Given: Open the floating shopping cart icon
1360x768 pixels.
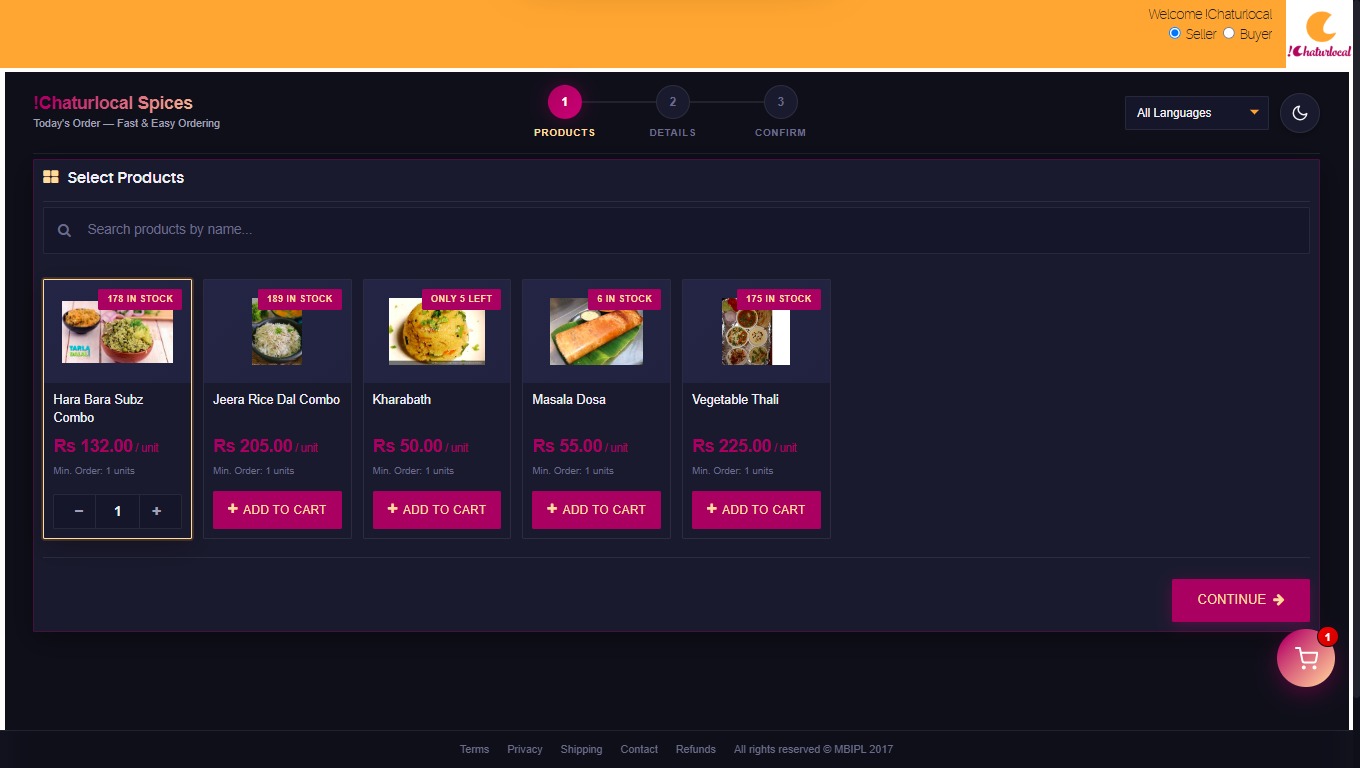Looking at the screenshot, I should [x=1305, y=658].
